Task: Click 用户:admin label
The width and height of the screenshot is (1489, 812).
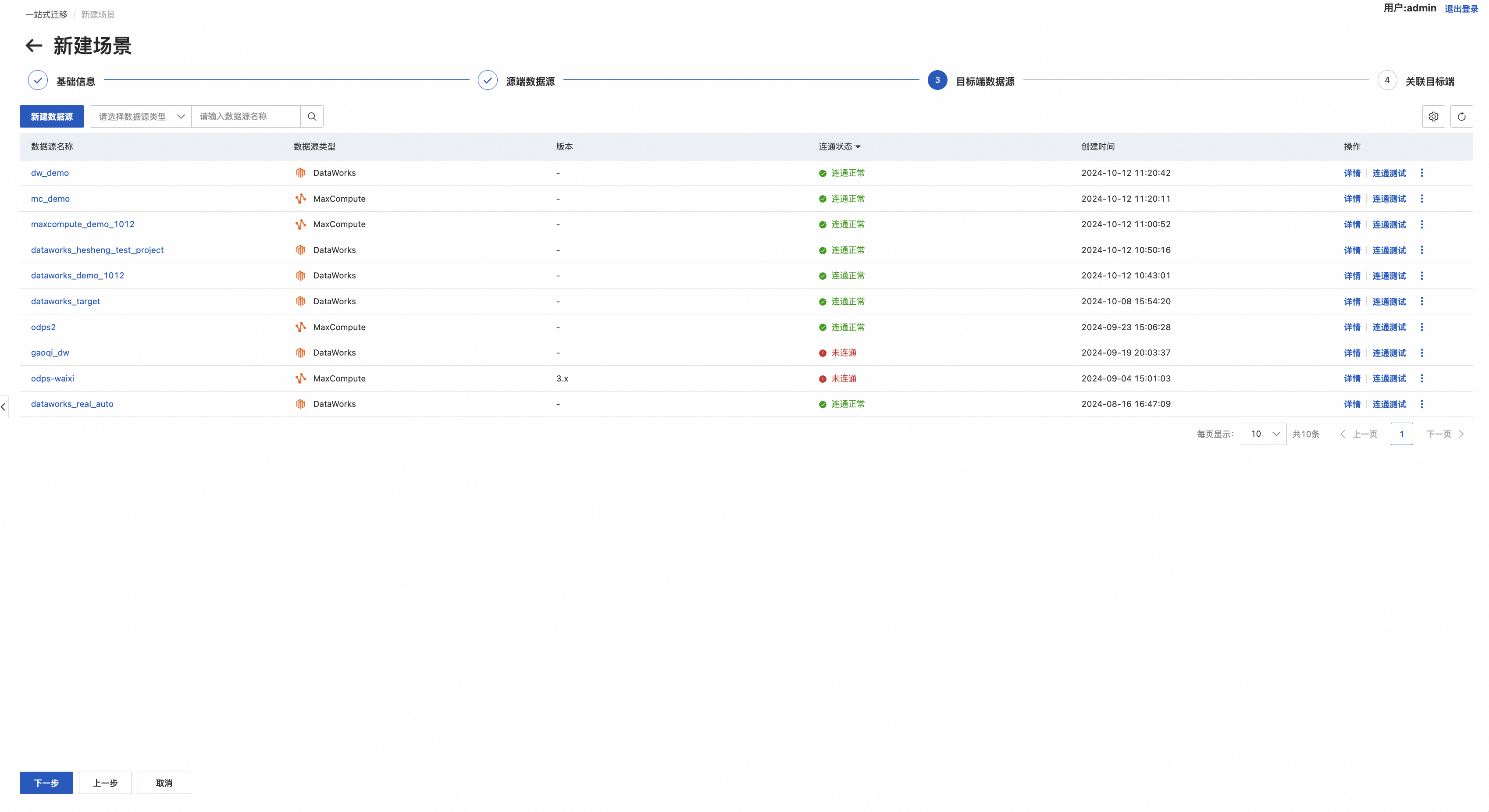Action: point(1409,8)
